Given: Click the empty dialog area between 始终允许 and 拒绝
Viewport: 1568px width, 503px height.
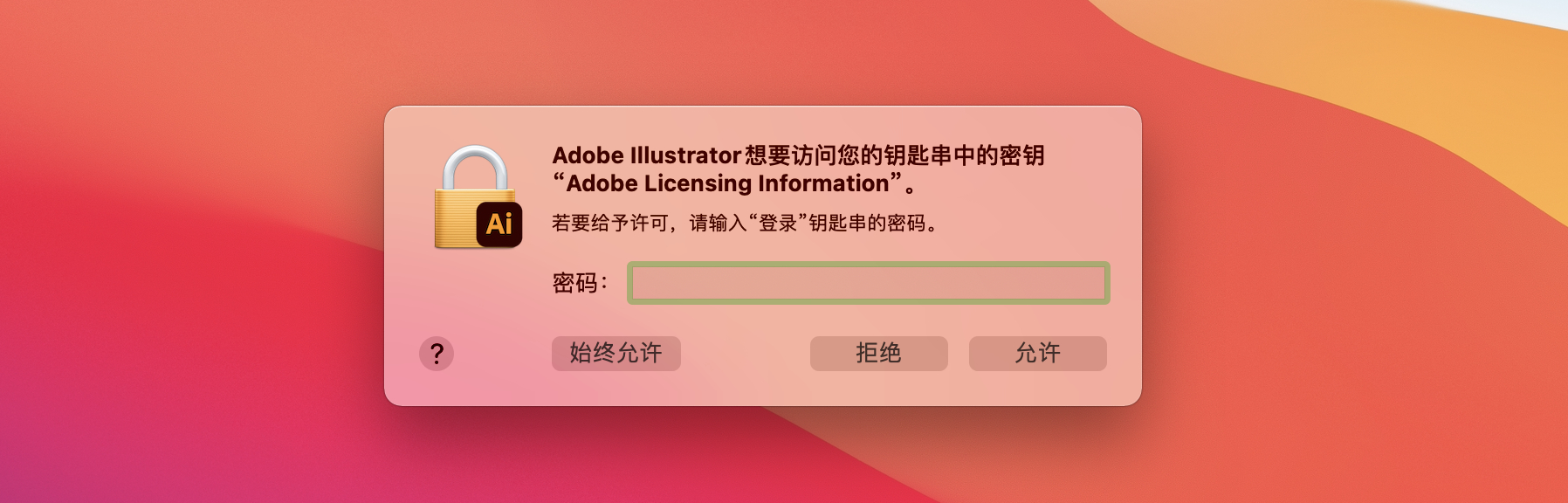Looking at the screenshot, I should [x=745, y=354].
